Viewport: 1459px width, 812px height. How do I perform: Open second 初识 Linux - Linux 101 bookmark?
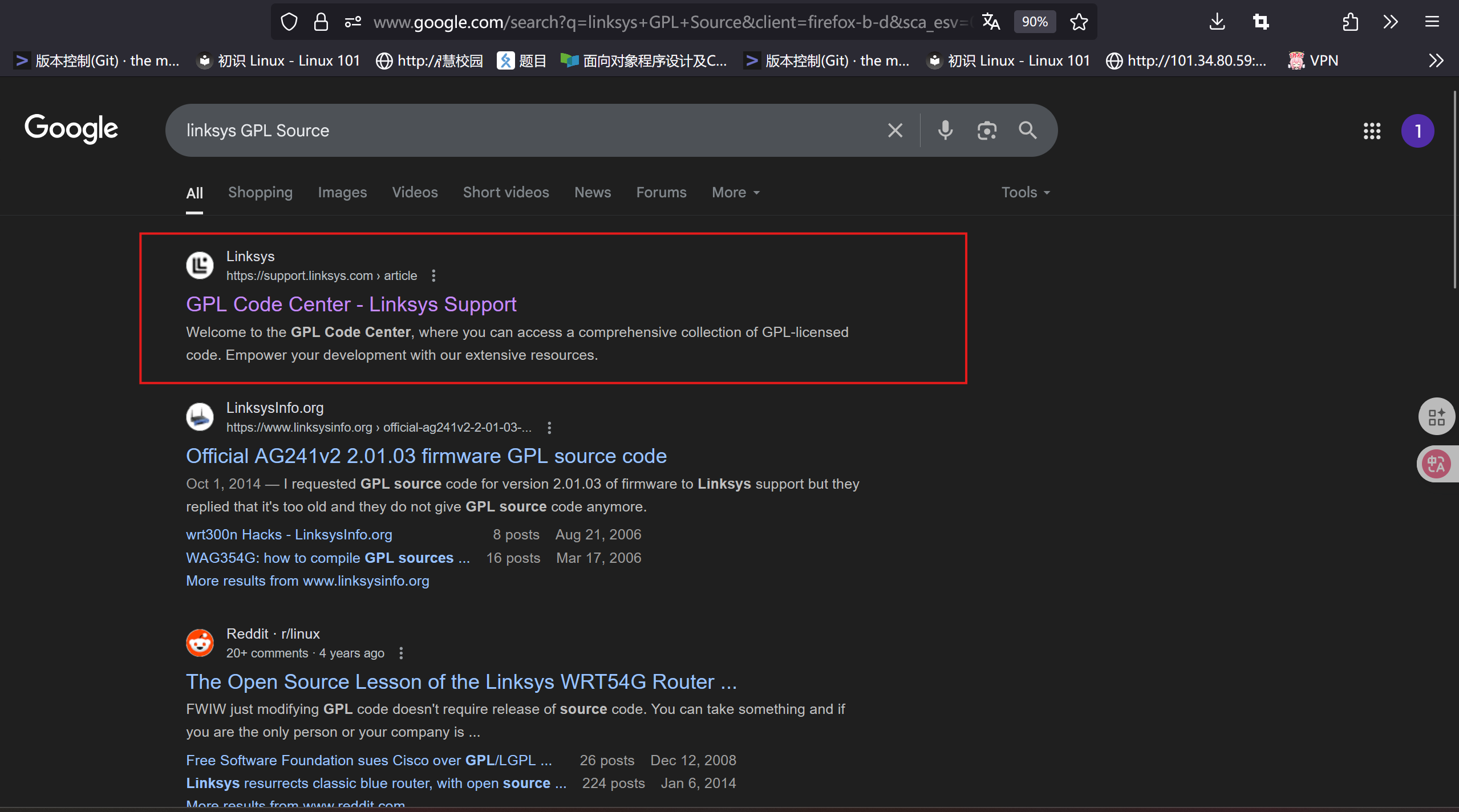pos(1008,60)
